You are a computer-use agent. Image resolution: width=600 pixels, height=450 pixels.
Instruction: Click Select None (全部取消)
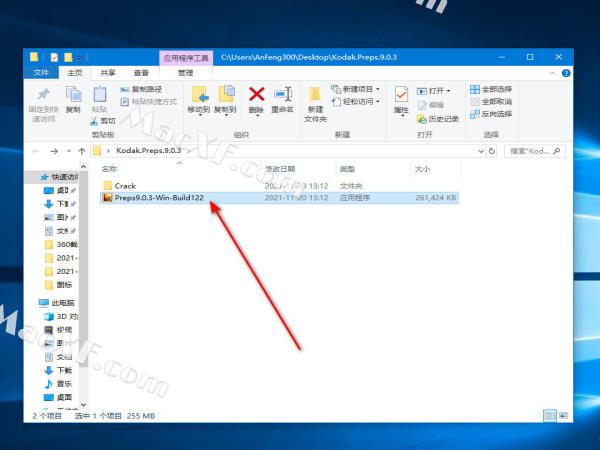491,101
